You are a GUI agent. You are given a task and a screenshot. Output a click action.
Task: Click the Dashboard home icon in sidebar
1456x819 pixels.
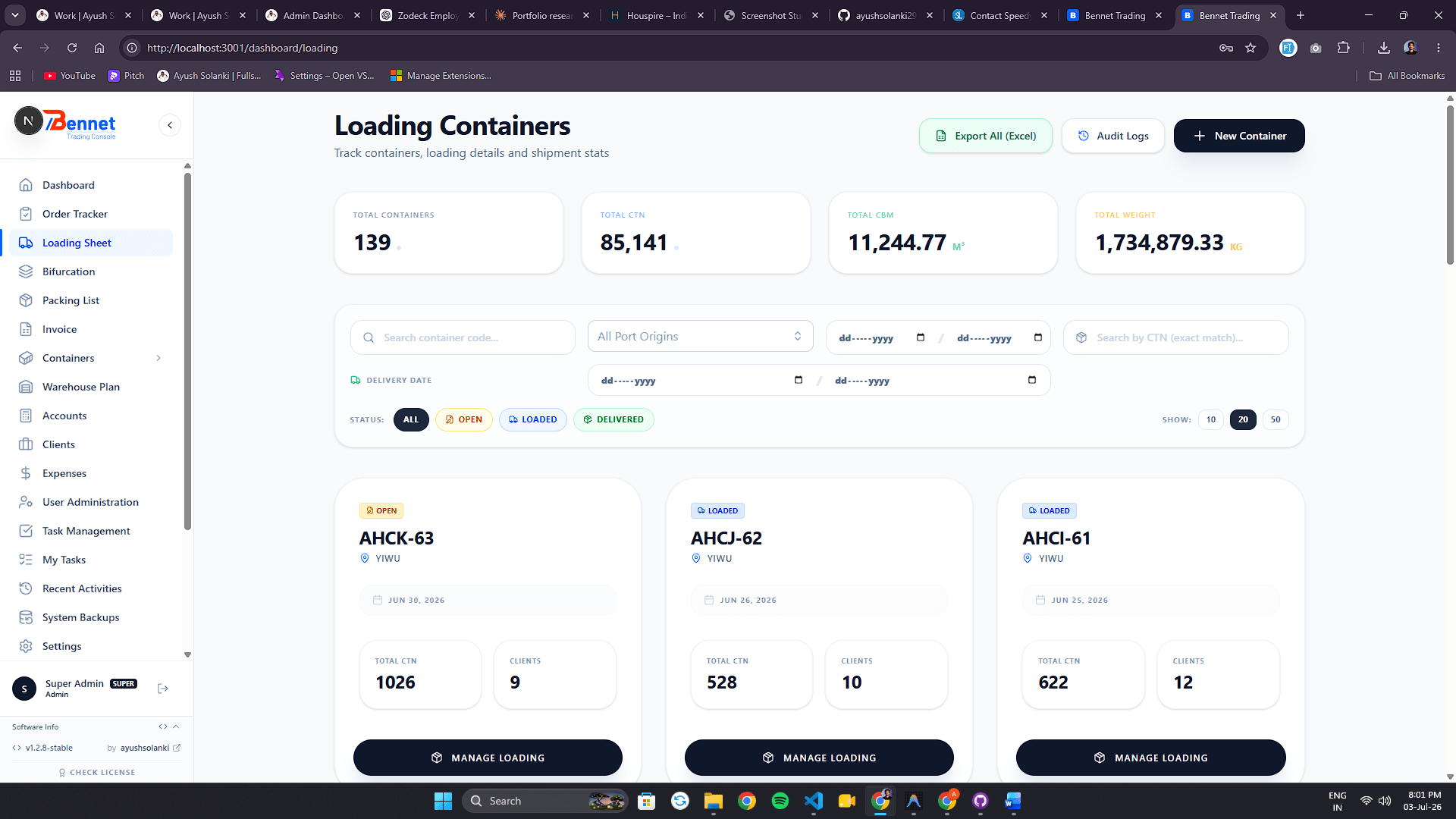click(x=26, y=185)
